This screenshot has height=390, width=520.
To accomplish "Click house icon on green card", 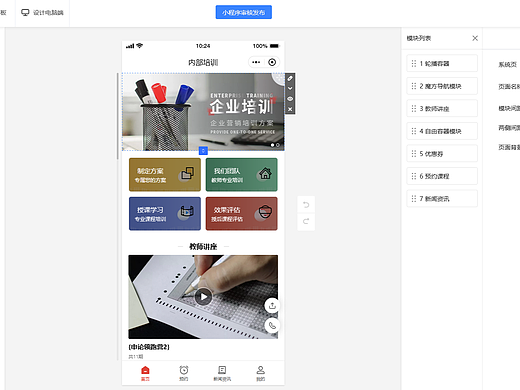I will (x=265, y=173).
